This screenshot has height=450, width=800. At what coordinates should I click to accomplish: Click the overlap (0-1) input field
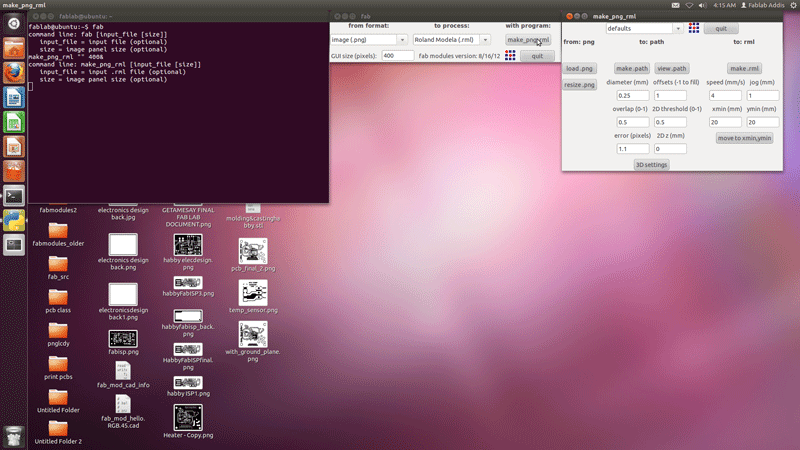(x=633, y=122)
